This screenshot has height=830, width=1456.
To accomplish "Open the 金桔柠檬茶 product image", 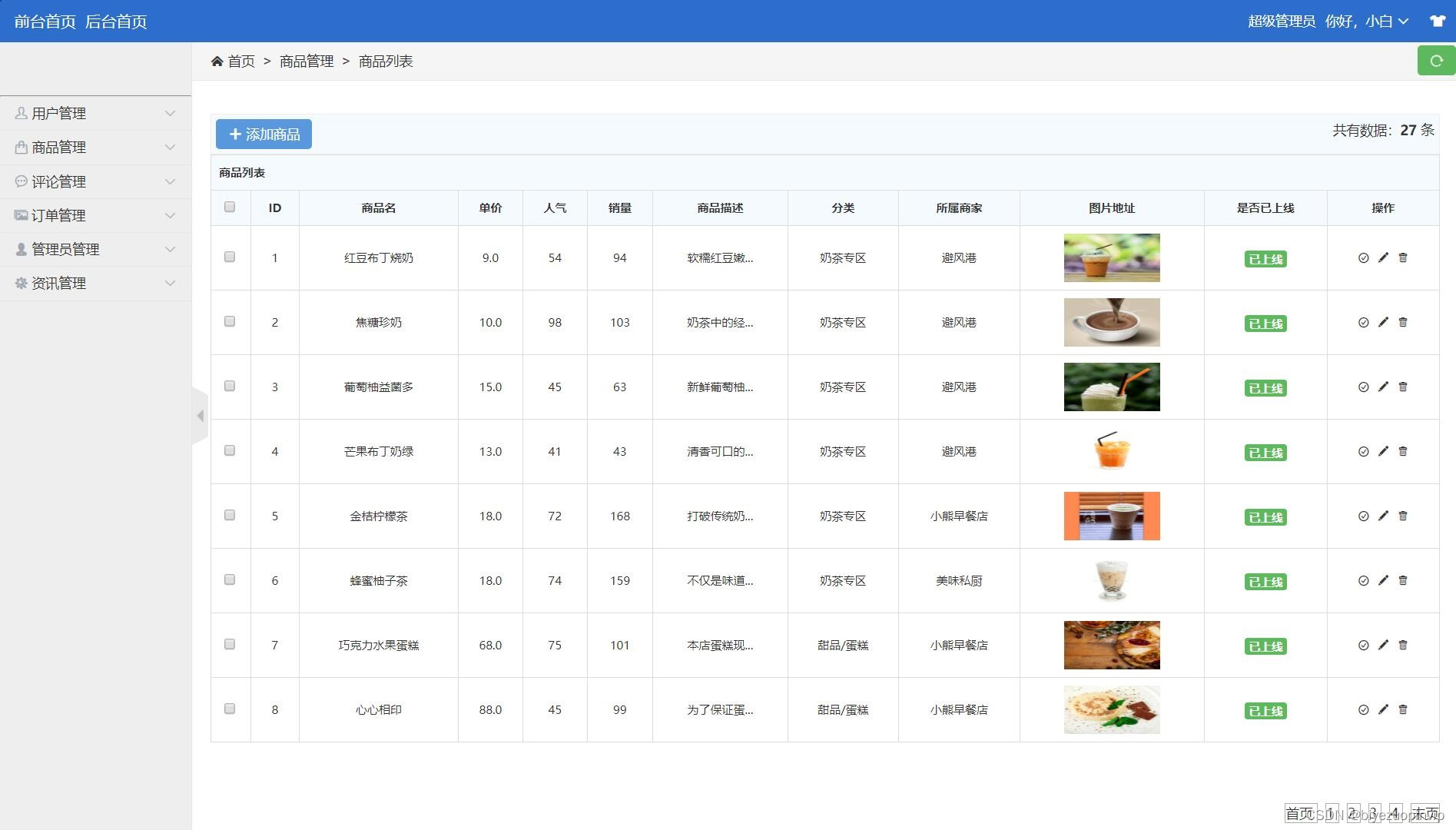I will pyautogui.click(x=1112, y=516).
